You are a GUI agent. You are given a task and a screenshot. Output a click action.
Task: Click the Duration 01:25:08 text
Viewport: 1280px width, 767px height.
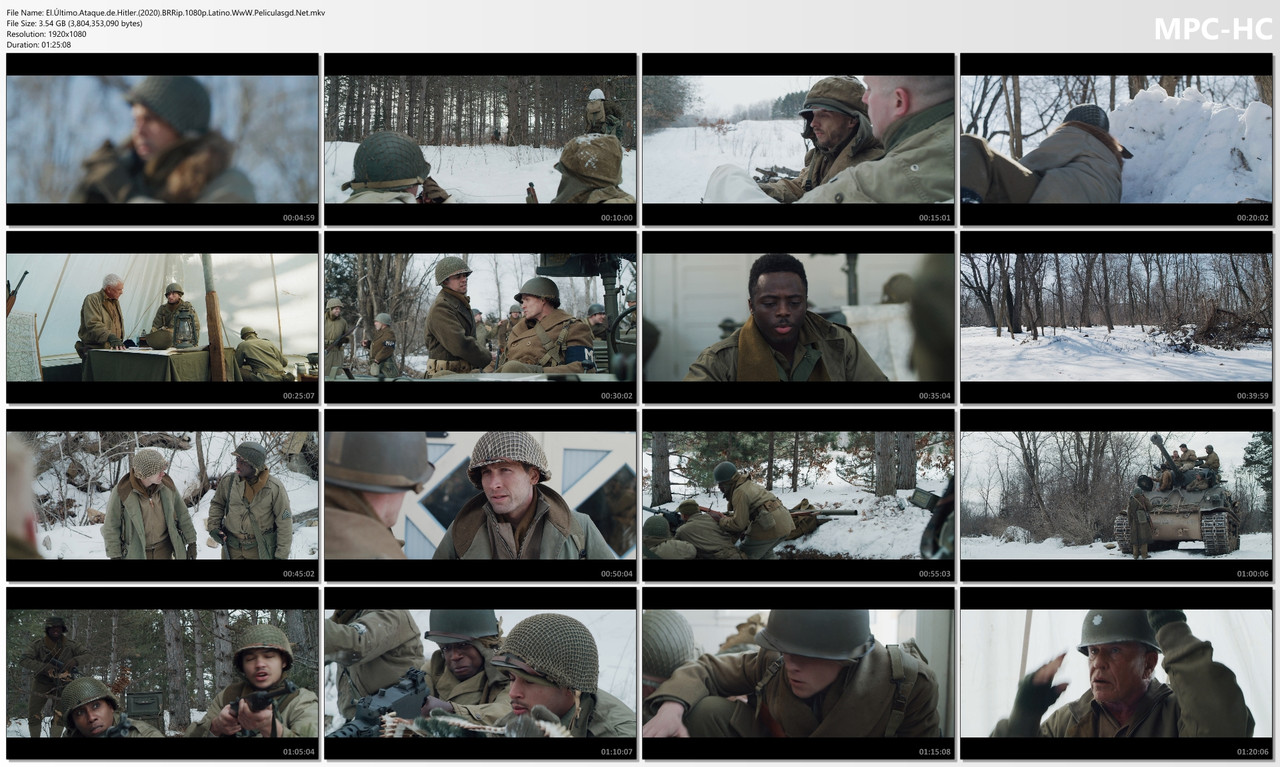pos(38,45)
